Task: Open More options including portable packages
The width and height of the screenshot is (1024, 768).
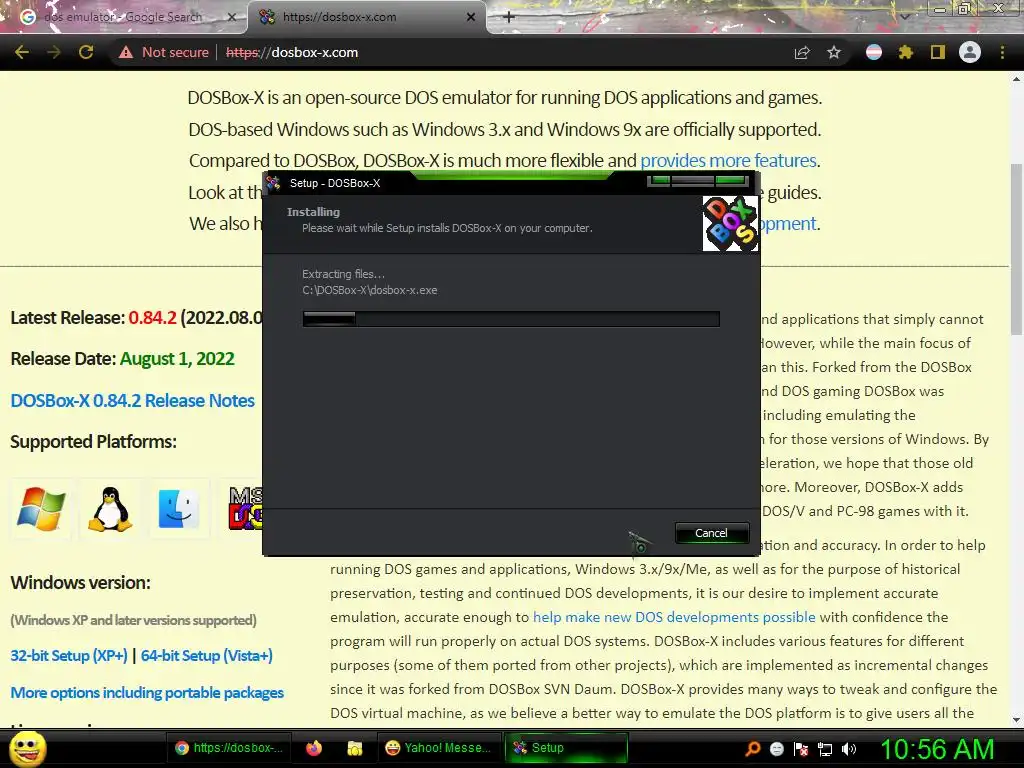Action: (147, 692)
